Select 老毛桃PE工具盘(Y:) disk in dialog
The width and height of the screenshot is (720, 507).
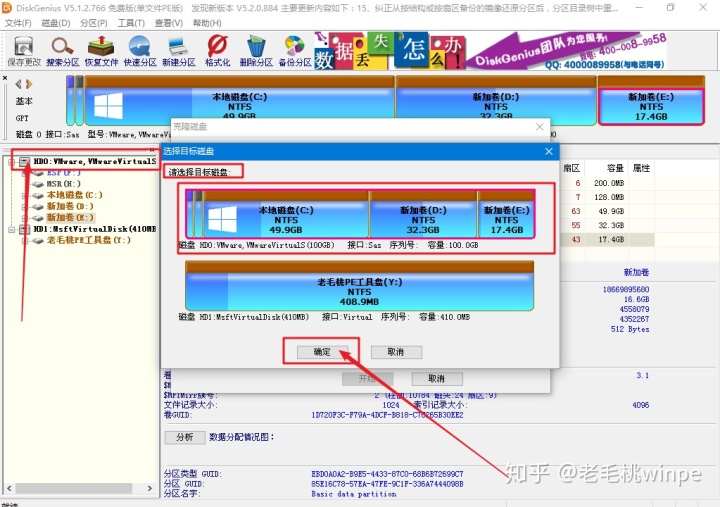click(x=359, y=286)
